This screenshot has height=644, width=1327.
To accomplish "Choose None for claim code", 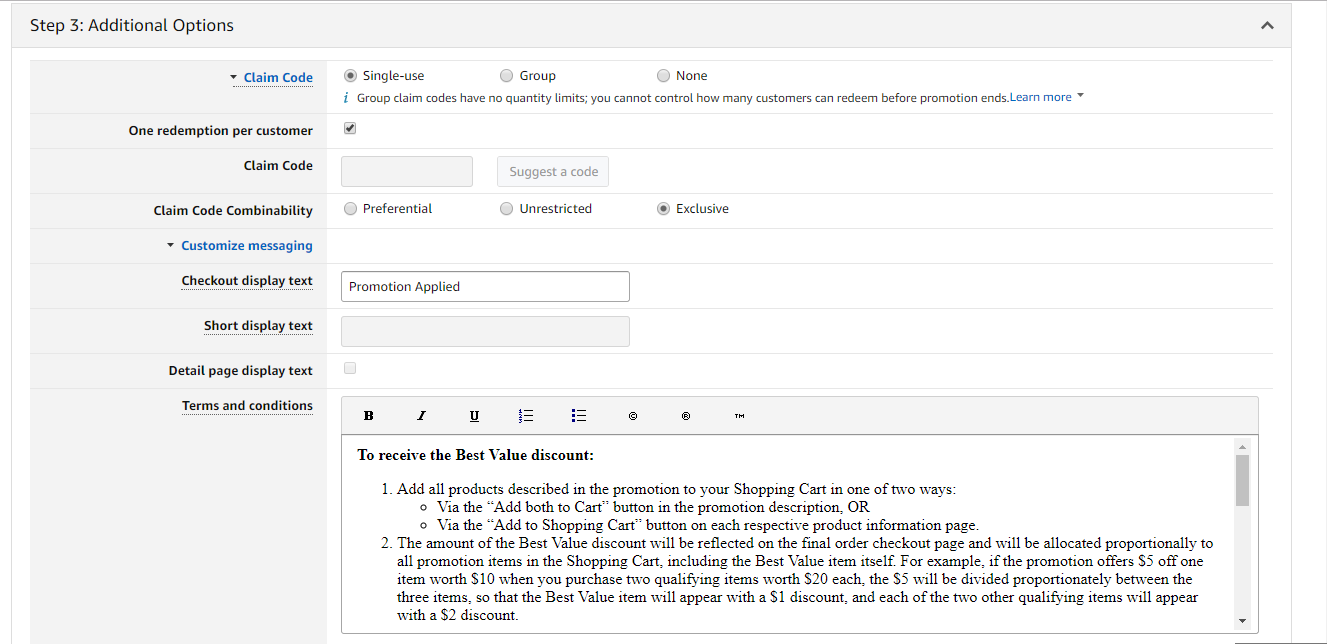I will pyautogui.click(x=664, y=76).
